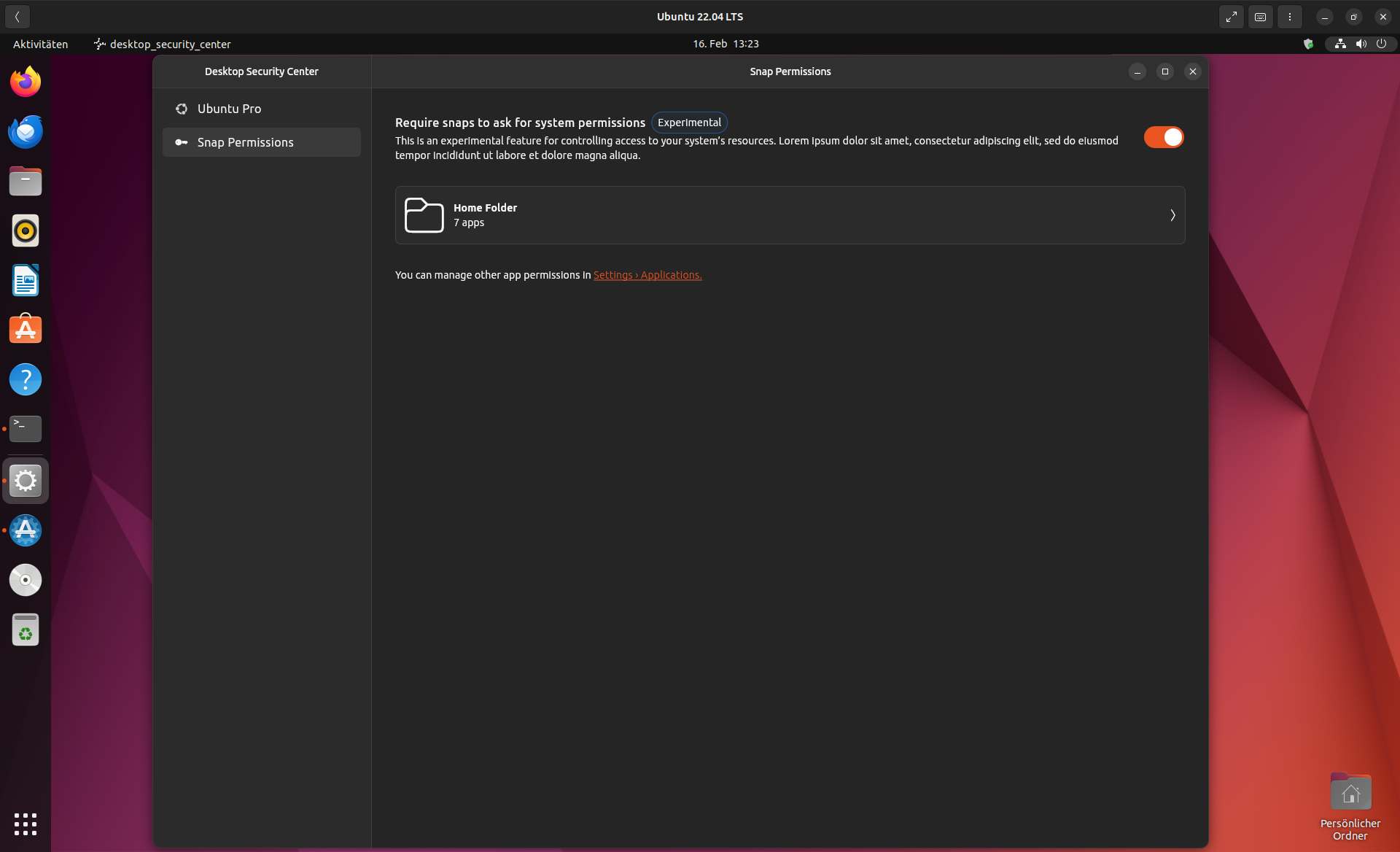Image resolution: width=1400 pixels, height=852 pixels.
Task: Open the Aktivitäten overview
Action: click(x=40, y=44)
